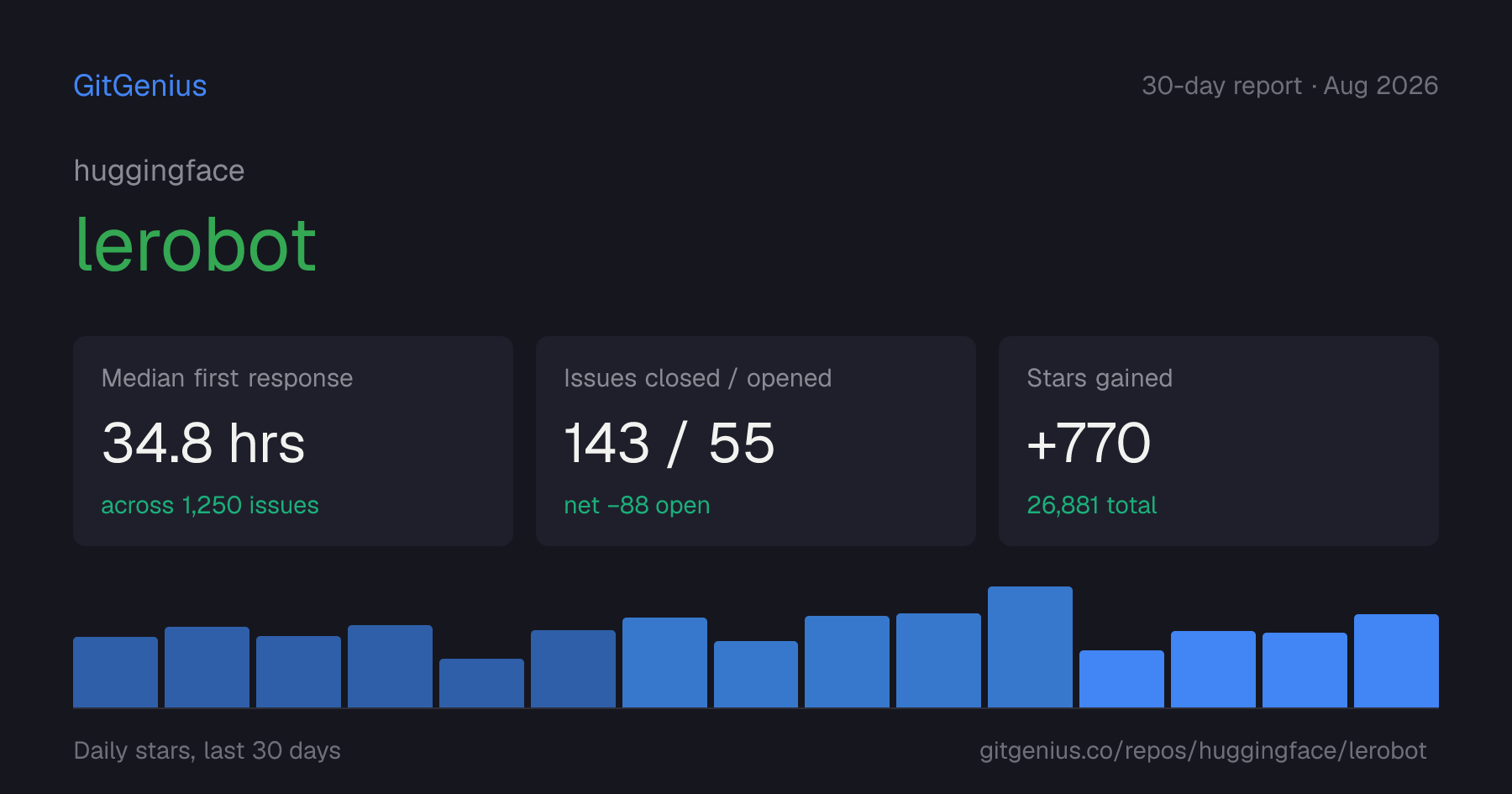Viewport: 1512px width, 794px height.
Task: Click the "across 1,250 issues" note
Action: pos(210,505)
